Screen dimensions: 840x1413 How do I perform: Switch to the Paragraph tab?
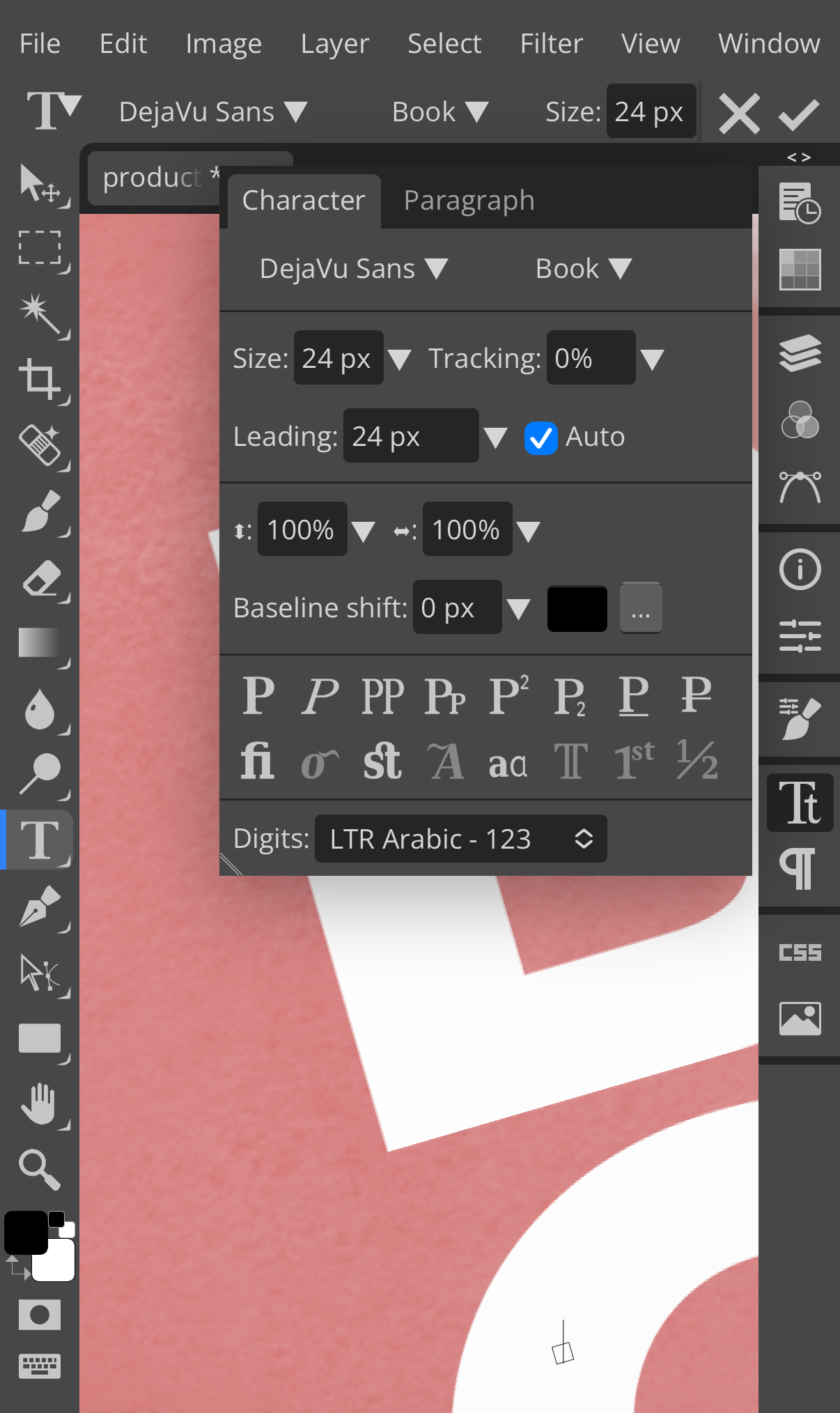point(469,201)
